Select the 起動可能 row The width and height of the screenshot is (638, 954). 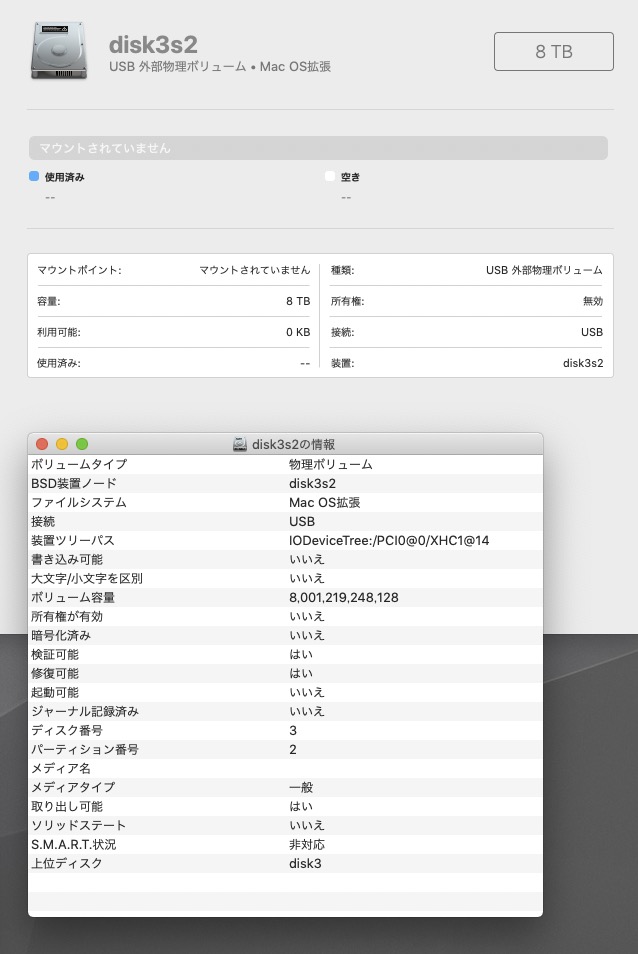[x=285, y=692]
